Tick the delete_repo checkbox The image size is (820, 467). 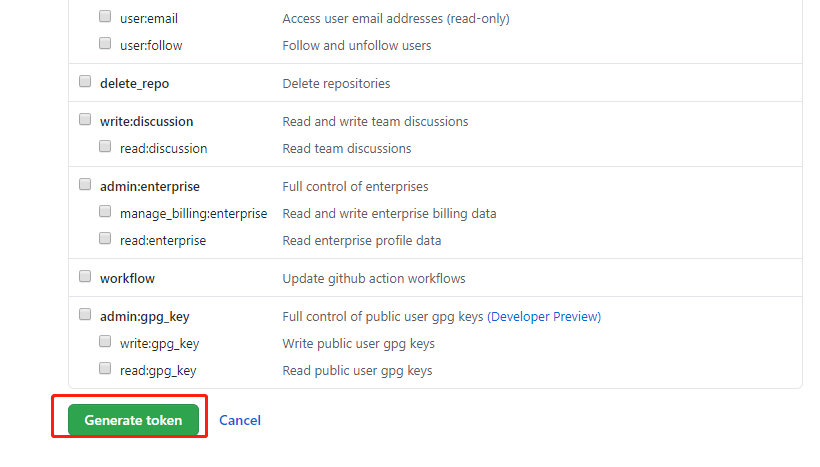click(85, 81)
